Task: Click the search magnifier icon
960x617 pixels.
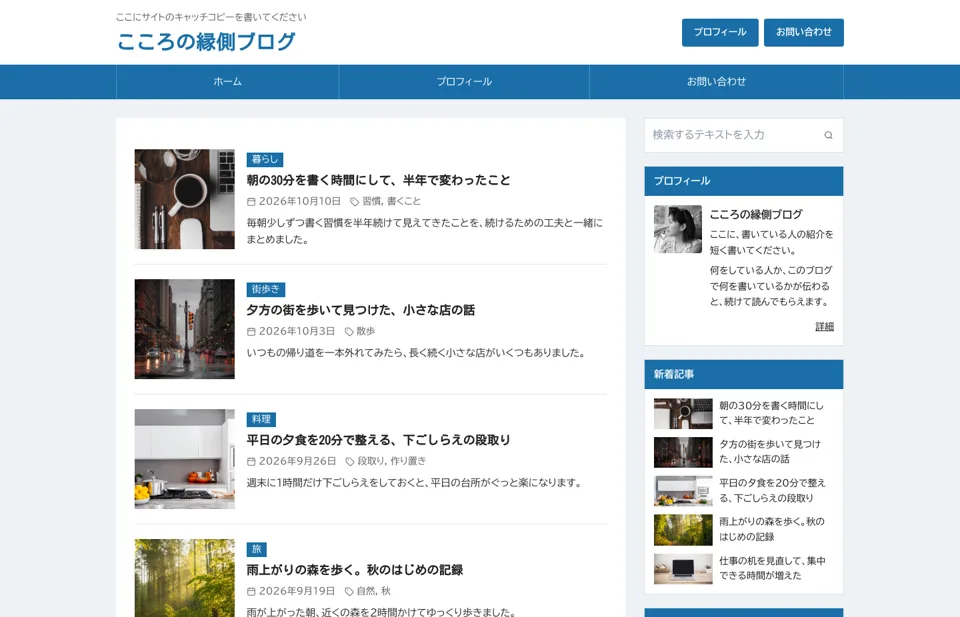Action: 828,135
